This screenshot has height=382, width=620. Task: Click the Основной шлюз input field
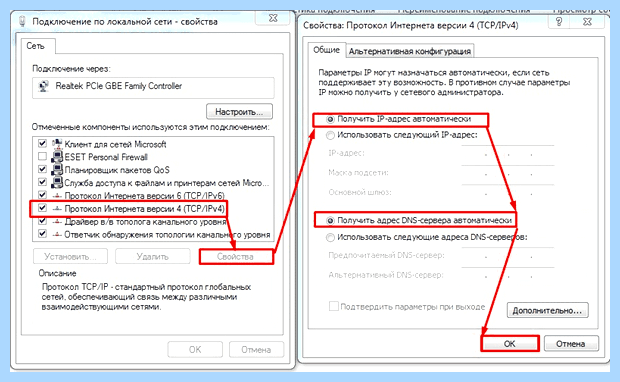508,193
